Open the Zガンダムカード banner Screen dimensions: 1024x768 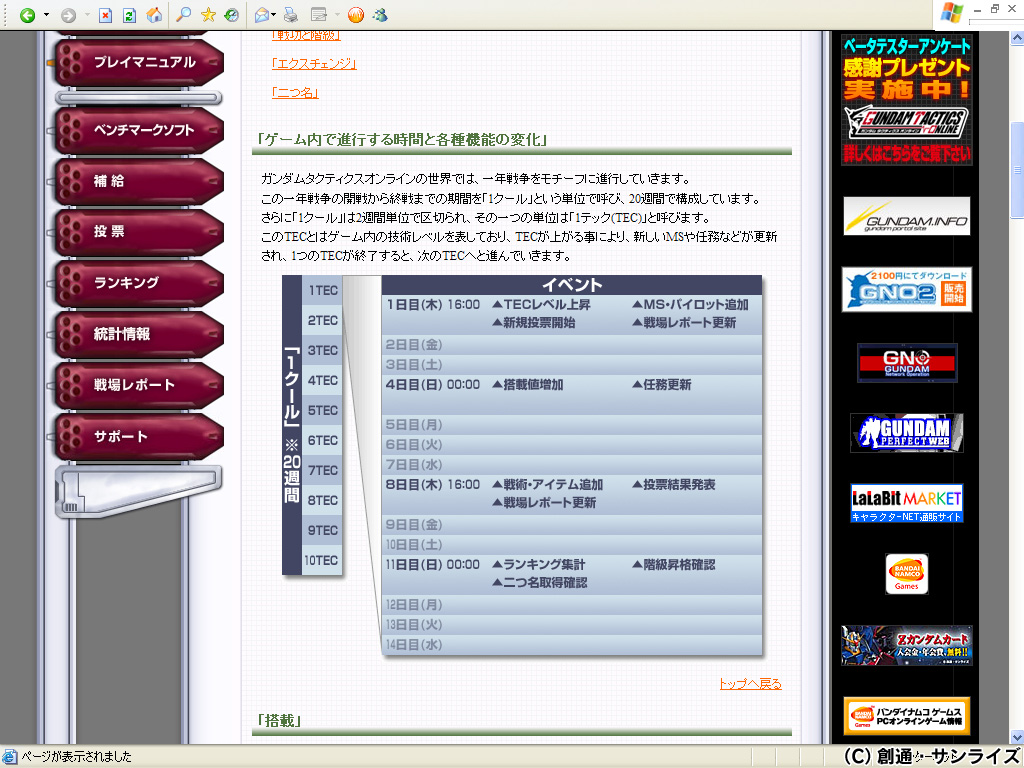pos(906,646)
